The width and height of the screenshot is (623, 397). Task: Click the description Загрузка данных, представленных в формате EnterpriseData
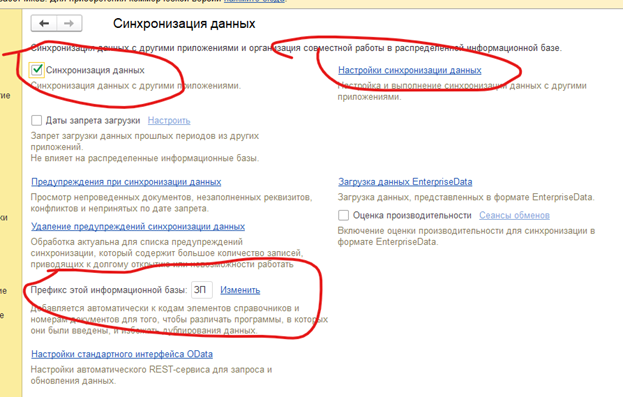(x=466, y=197)
